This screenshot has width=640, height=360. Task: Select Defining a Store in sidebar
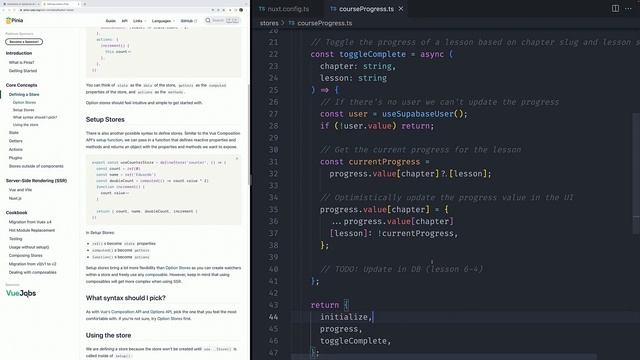pos(24,94)
